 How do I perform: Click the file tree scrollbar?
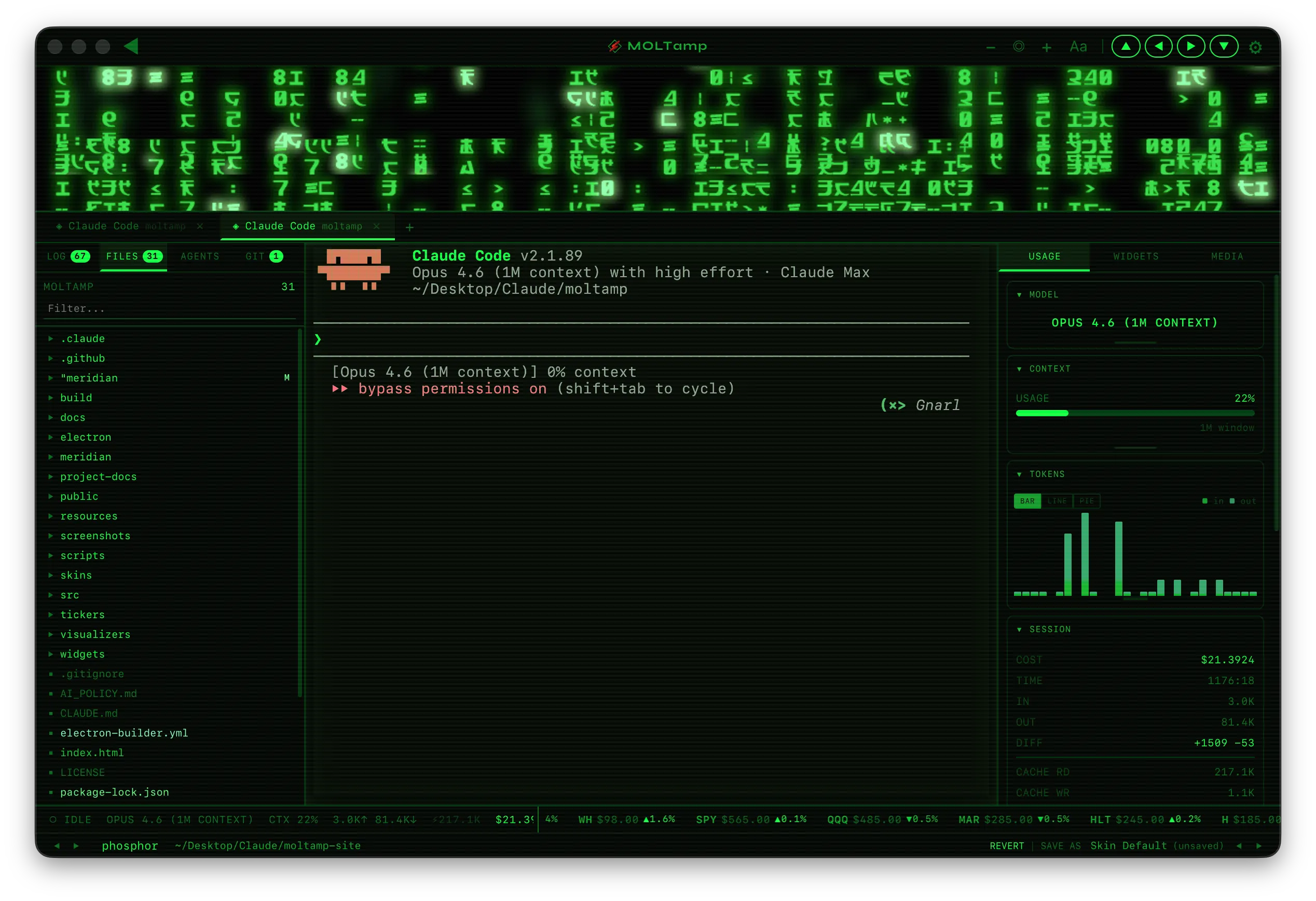point(300,512)
